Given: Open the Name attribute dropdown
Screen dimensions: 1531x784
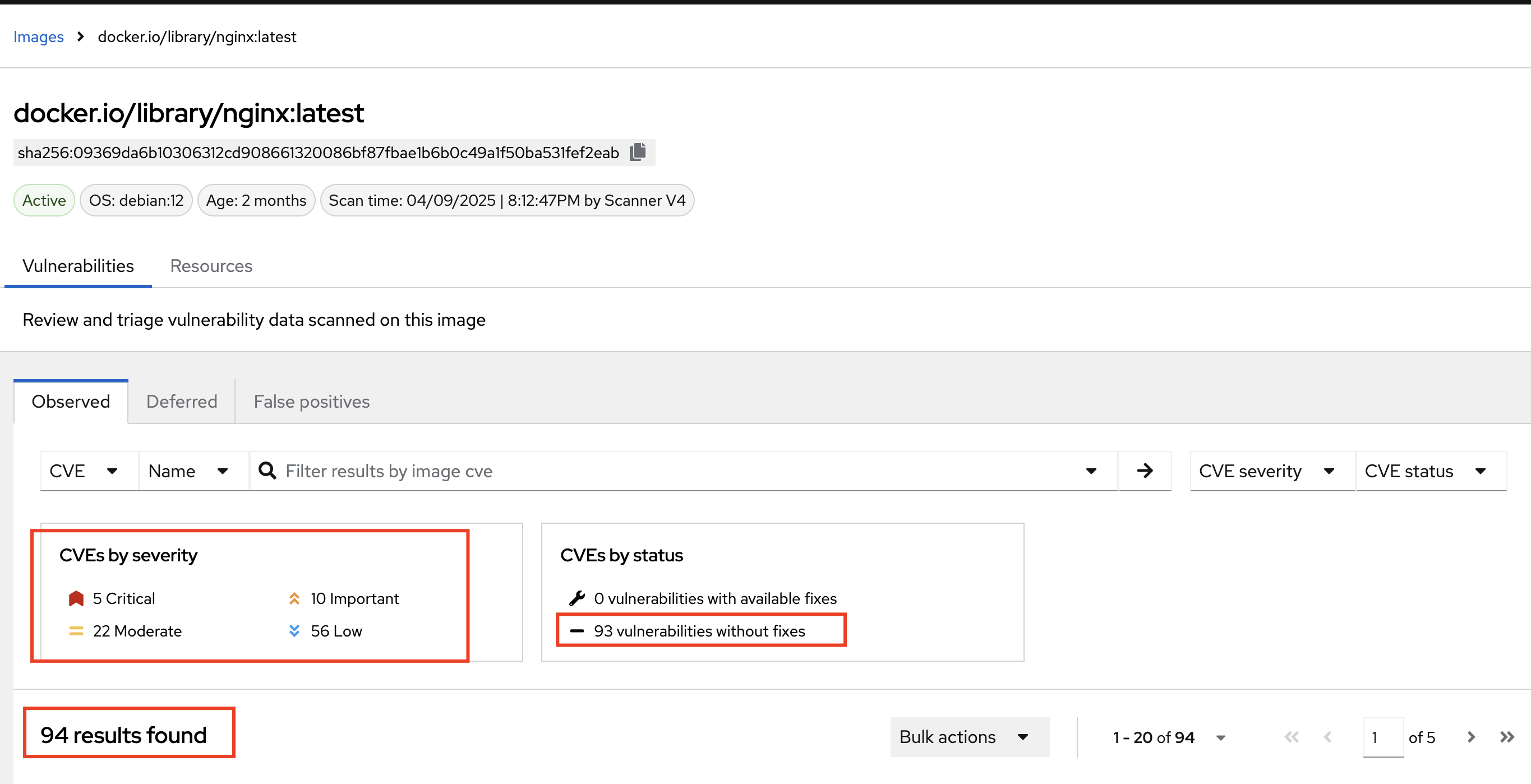Looking at the screenshot, I should coord(188,471).
